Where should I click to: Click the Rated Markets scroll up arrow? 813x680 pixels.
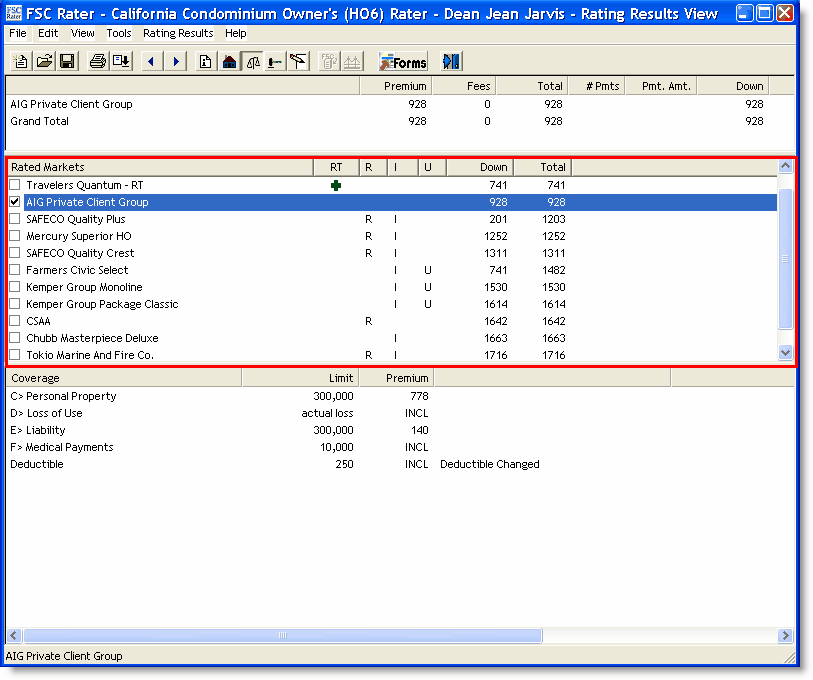(786, 166)
